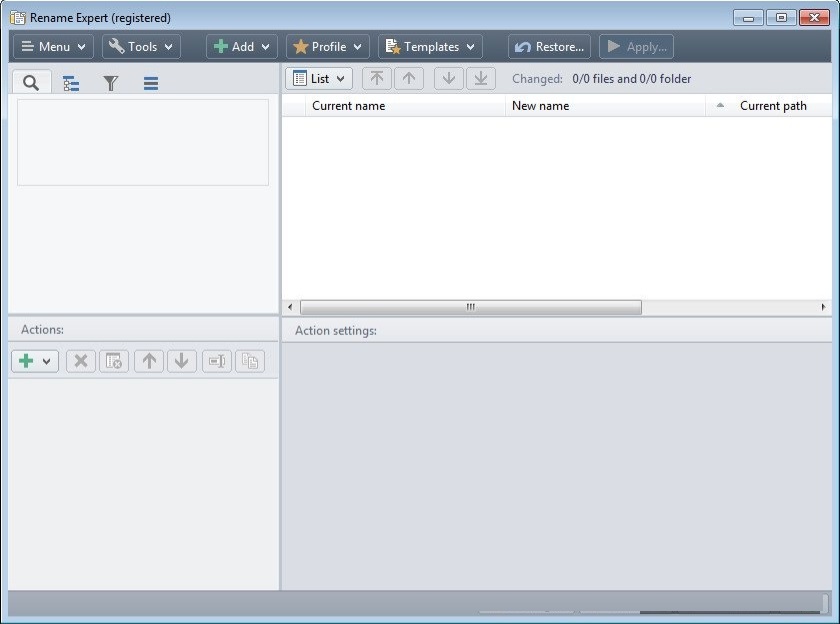Move selected file up one position
The height and width of the screenshot is (624, 840).
(409, 79)
